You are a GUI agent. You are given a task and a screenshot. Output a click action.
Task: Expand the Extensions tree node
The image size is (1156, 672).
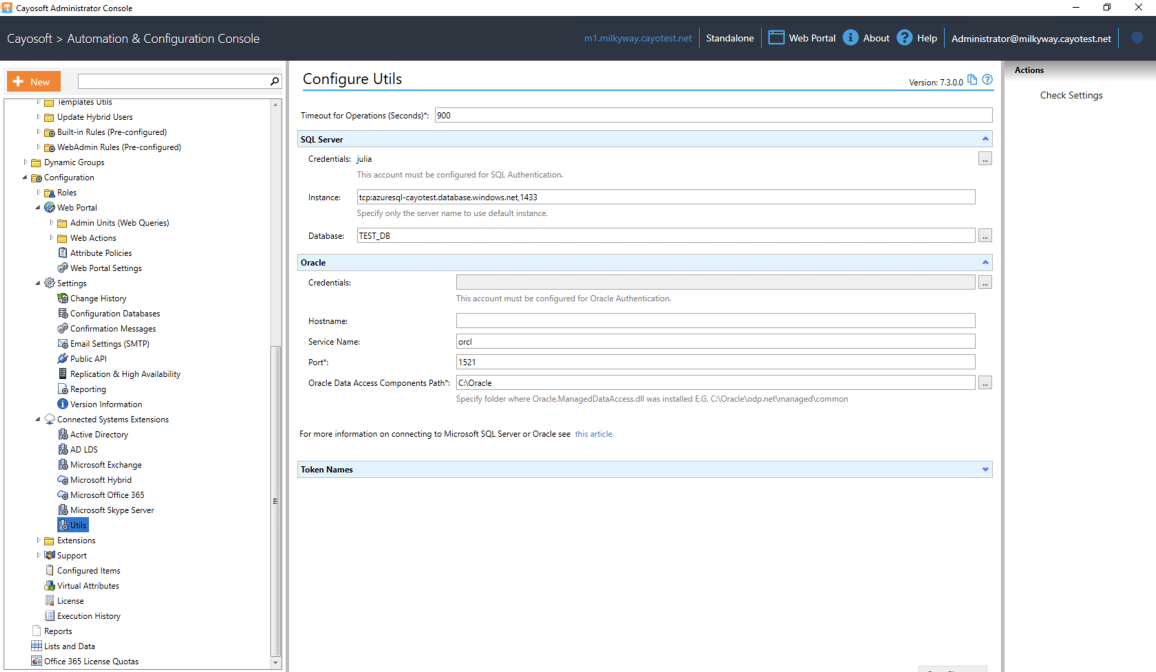pos(38,540)
